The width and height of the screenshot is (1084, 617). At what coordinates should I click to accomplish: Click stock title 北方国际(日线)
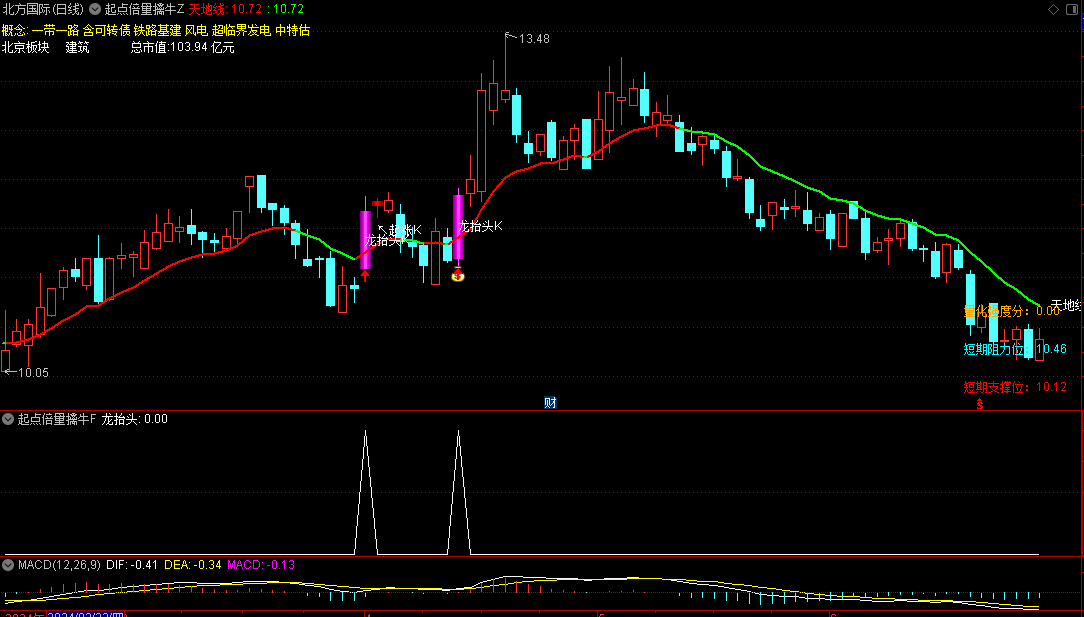pos(43,9)
